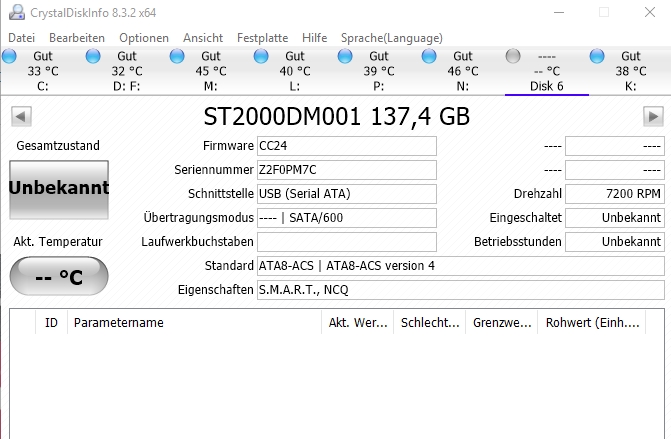671x439 pixels.
Task: Click the blue status orb for drive K:
Action: (597, 56)
